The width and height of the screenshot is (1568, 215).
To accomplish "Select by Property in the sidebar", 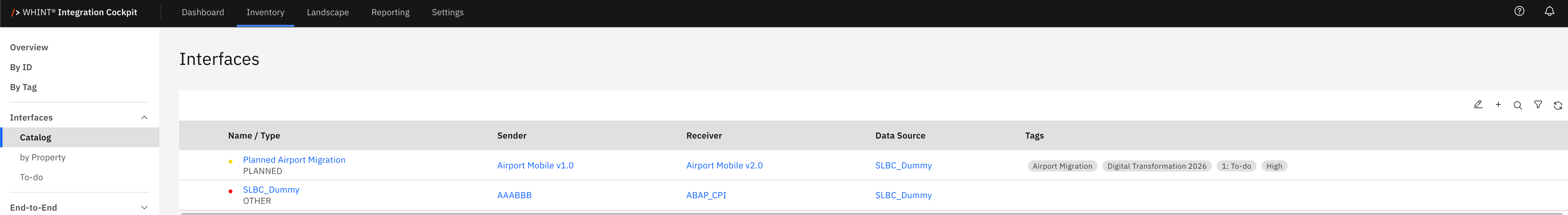I will (43, 157).
